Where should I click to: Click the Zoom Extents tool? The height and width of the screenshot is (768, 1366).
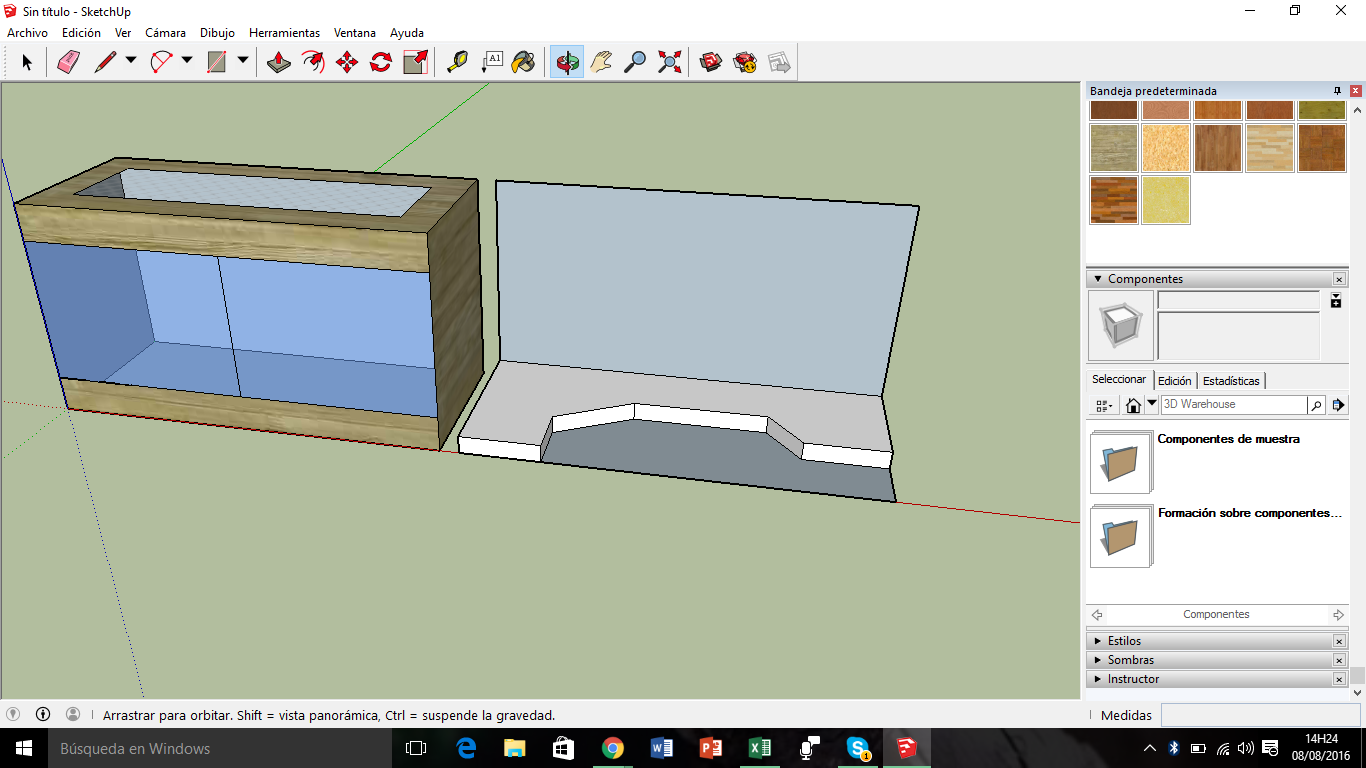coord(669,62)
